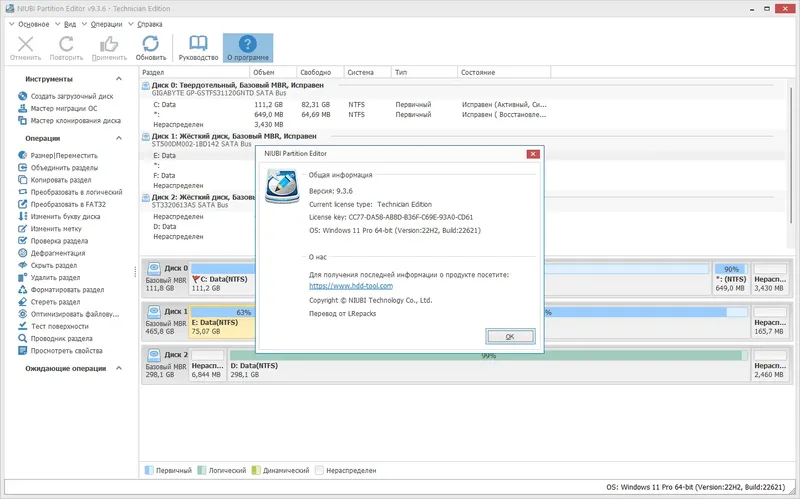Sort by the Раздел column header
Viewport: 800px width, 499px height.
click(x=194, y=72)
